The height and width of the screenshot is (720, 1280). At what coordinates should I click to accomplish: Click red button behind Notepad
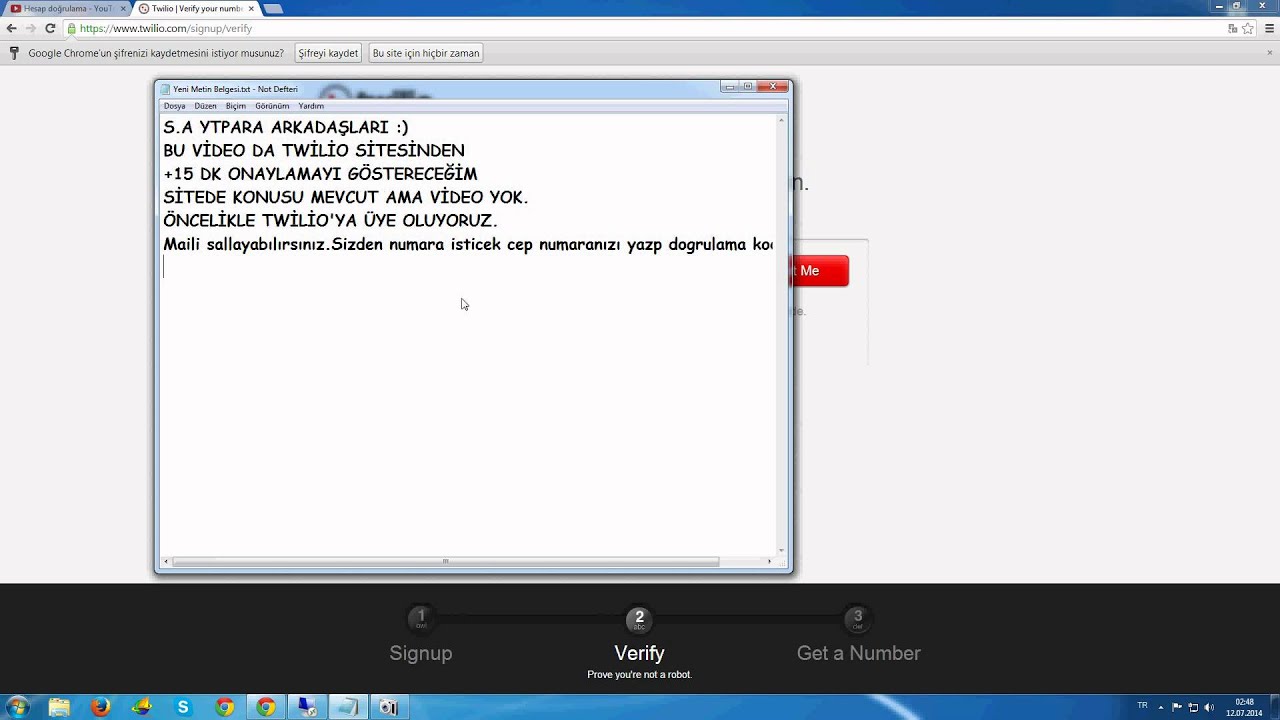pyautogui.click(x=820, y=271)
